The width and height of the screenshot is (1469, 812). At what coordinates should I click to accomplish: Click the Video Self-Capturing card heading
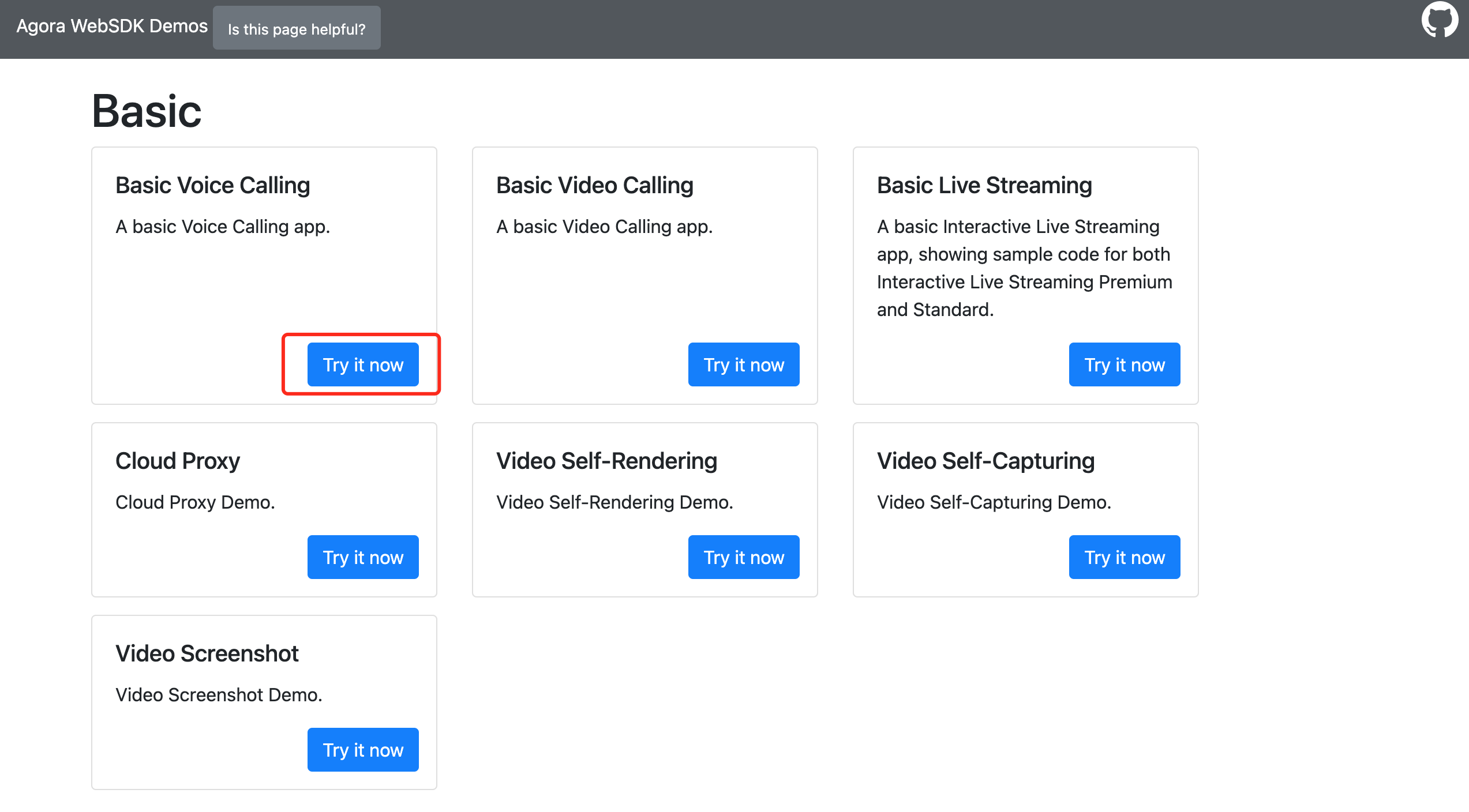(986, 461)
